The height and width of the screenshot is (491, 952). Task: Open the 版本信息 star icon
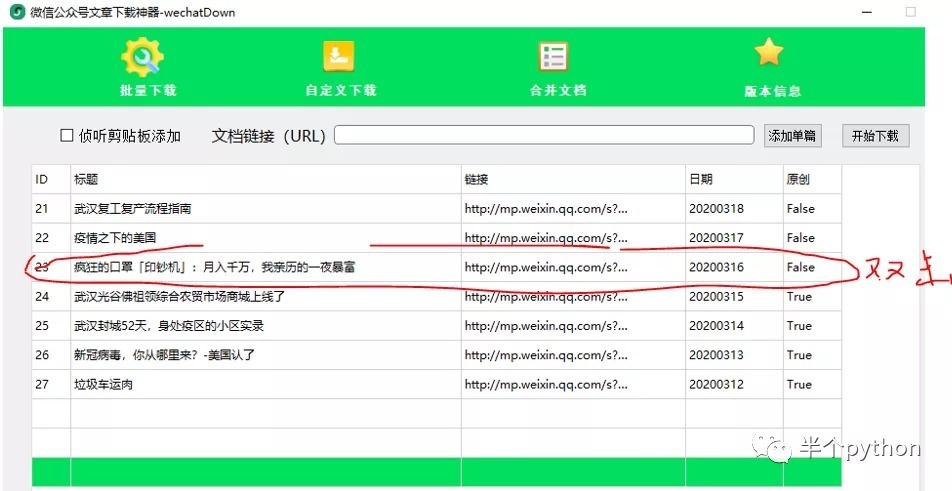[769, 52]
